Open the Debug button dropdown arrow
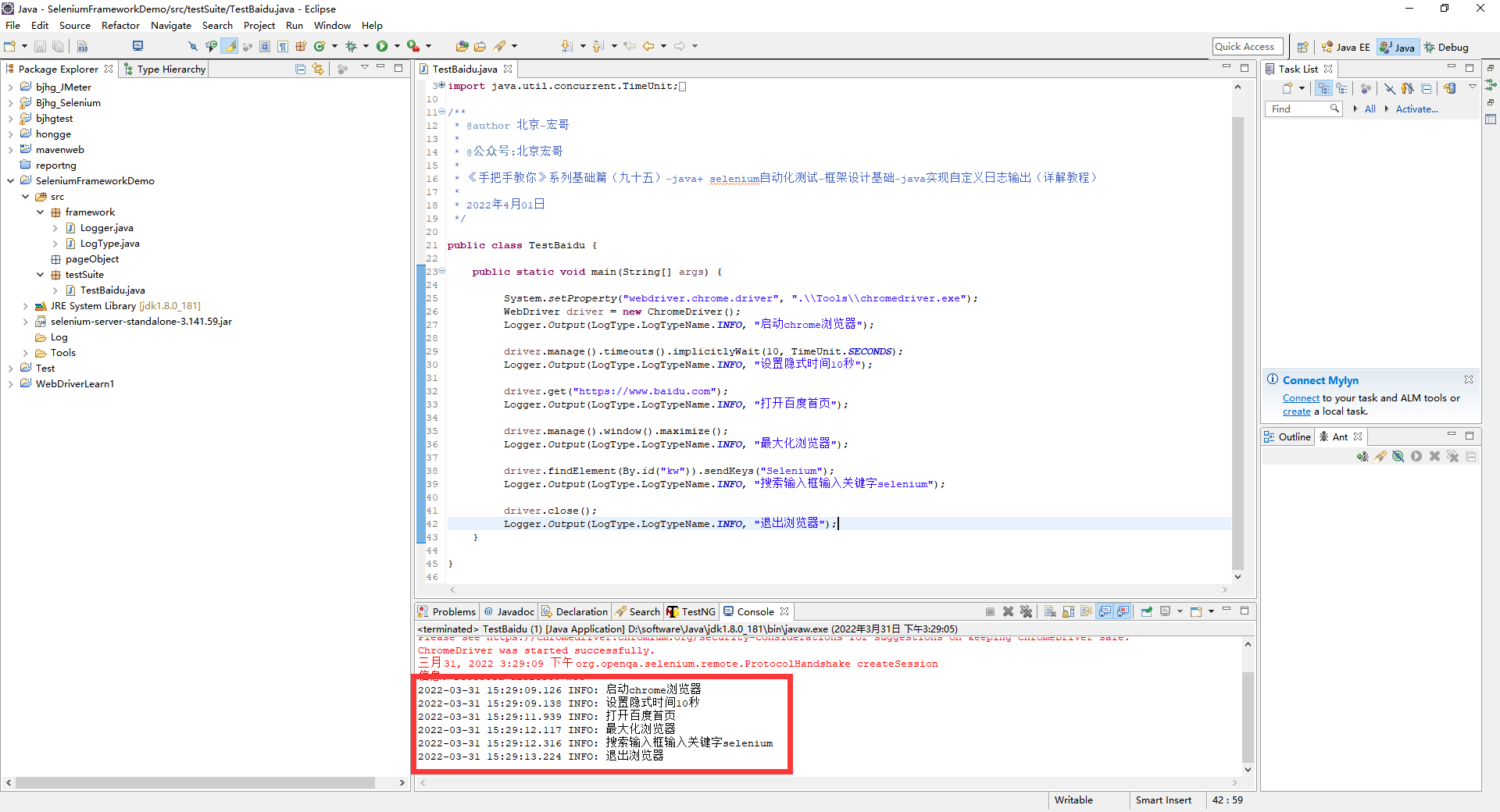The width and height of the screenshot is (1500, 812). (366, 47)
